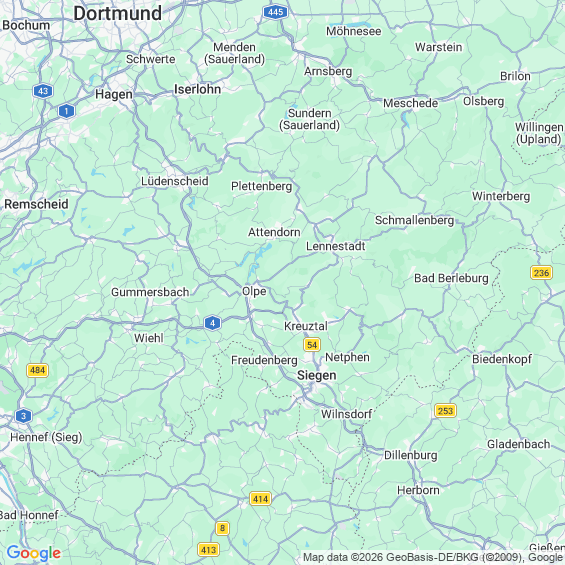Screen dimensions: 565x565
Task: Click the Winterberg town label
Action: pyautogui.click(x=501, y=196)
